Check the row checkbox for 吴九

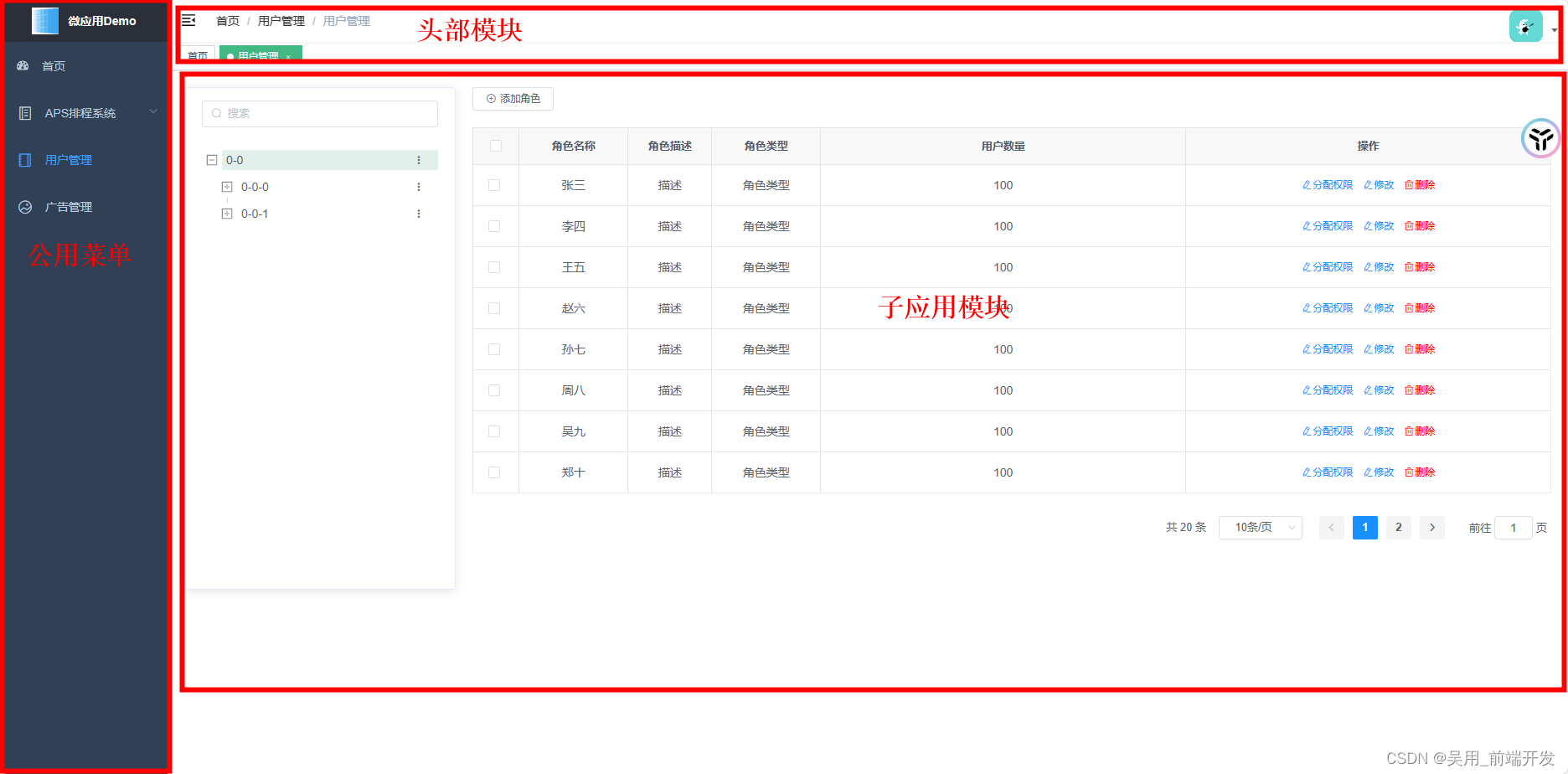pos(494,431)
